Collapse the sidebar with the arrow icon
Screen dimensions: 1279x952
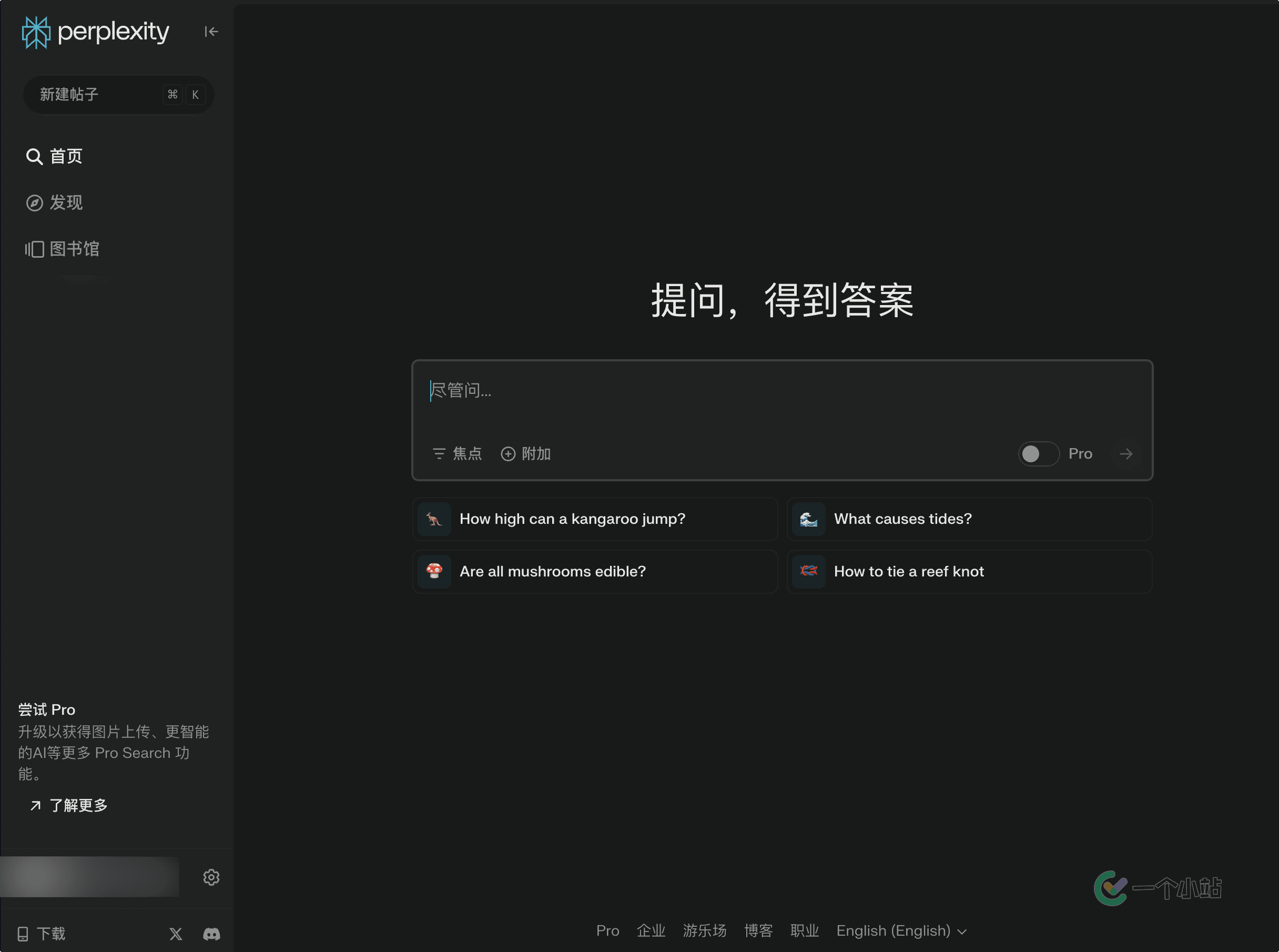tap(211, 32)
